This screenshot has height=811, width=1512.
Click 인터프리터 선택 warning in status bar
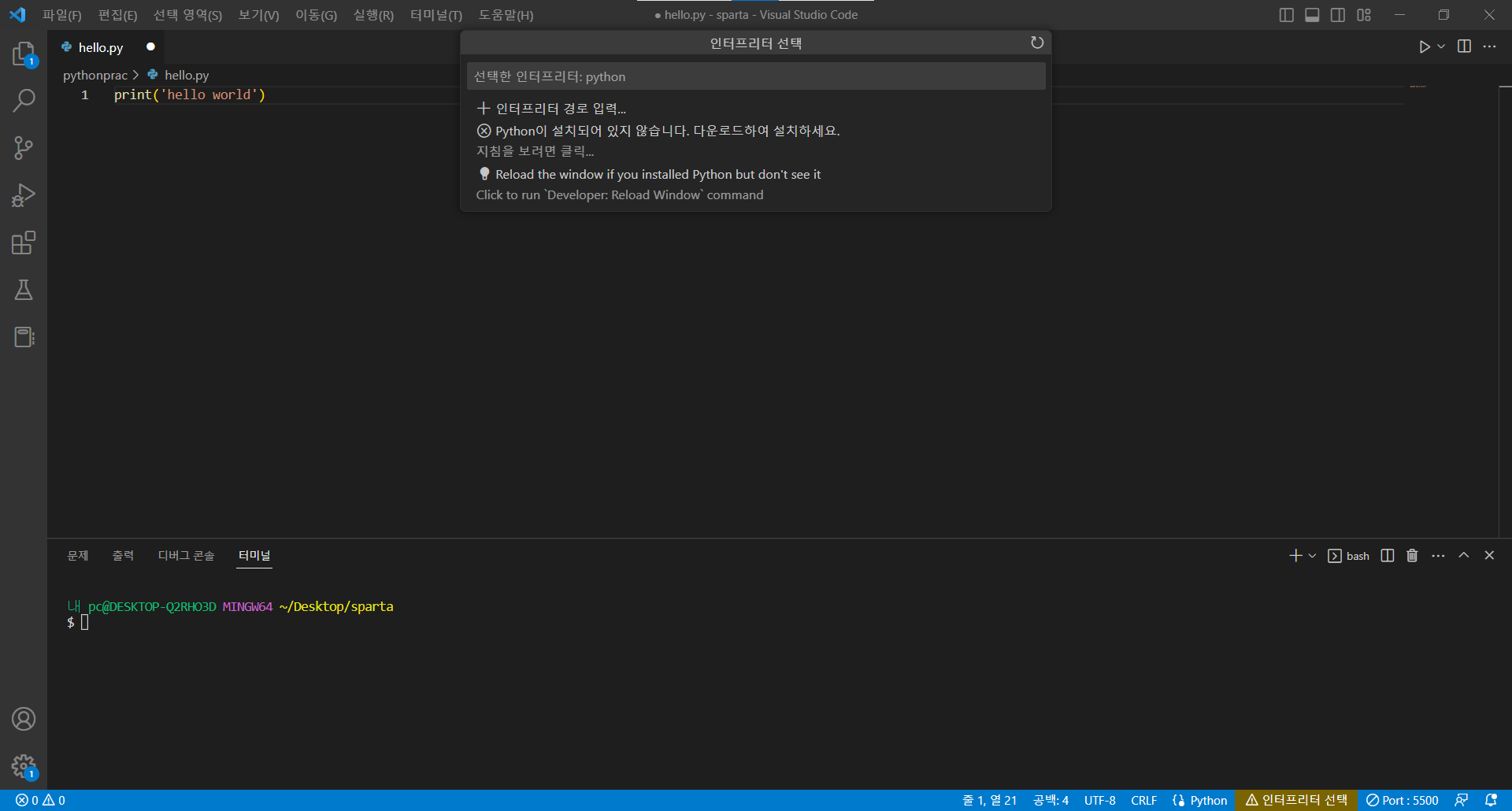tap(1296, 800)
